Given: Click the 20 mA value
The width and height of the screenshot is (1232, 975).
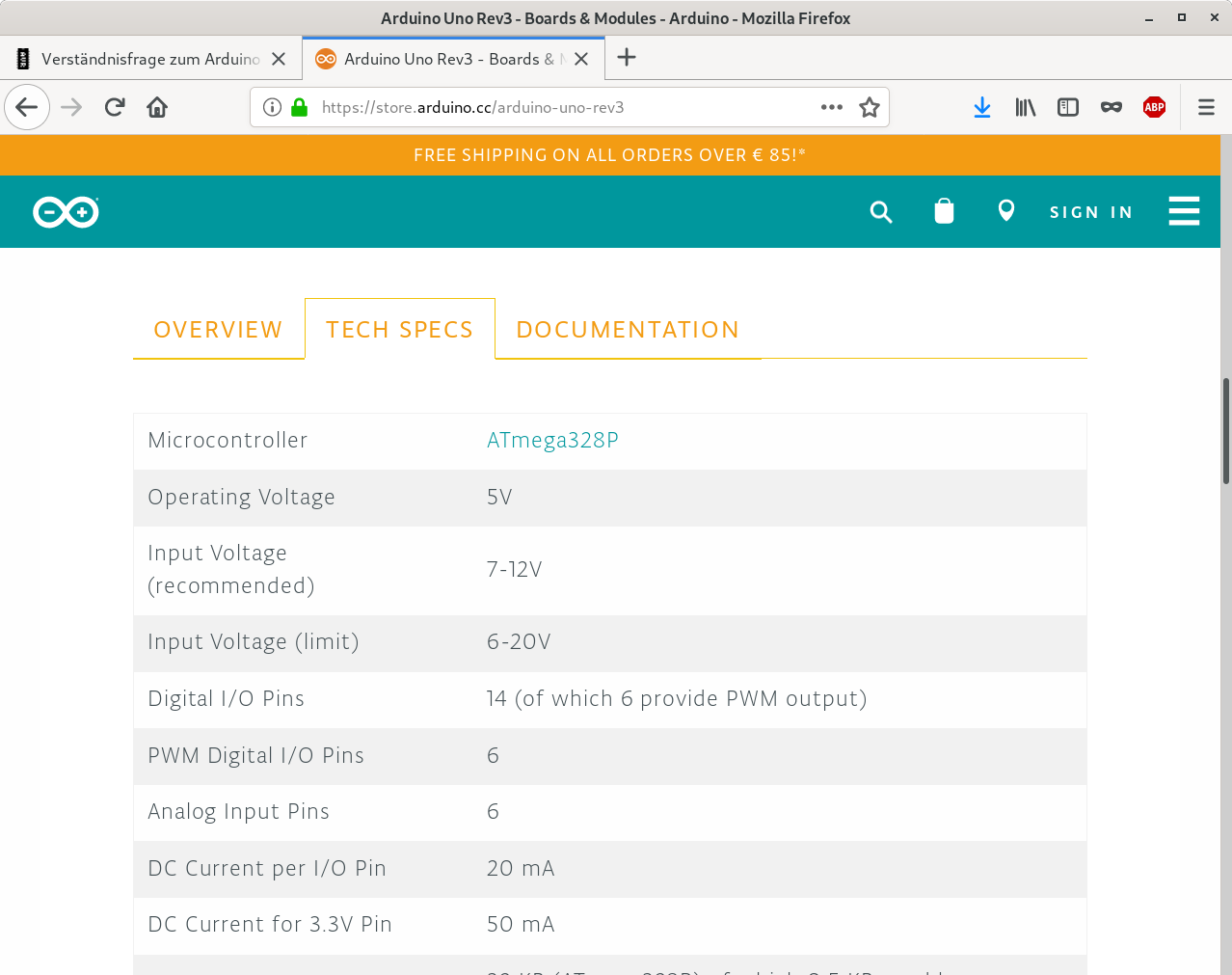Looking at the screenshot, I should point(521,869).
